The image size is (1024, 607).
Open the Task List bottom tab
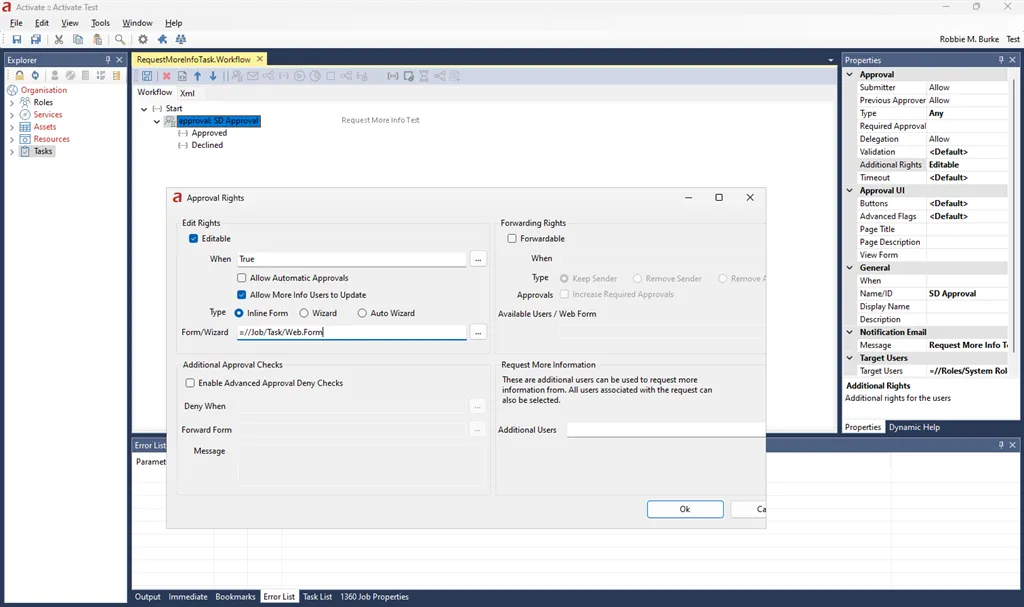[317, 597]
